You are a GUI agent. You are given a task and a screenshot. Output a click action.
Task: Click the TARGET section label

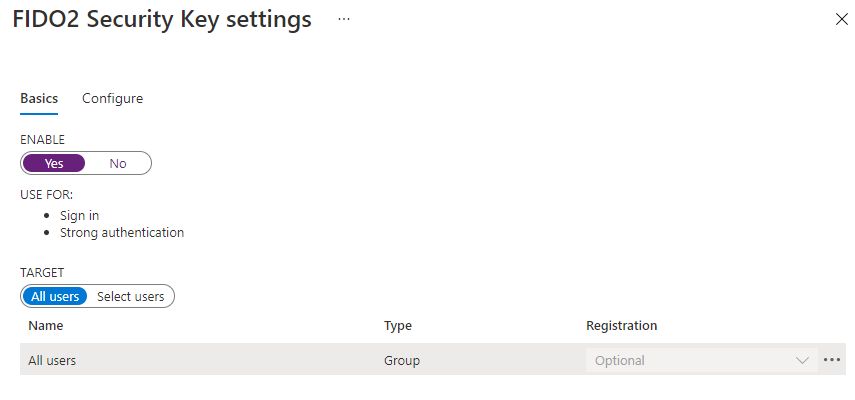[x=42, y=272]
